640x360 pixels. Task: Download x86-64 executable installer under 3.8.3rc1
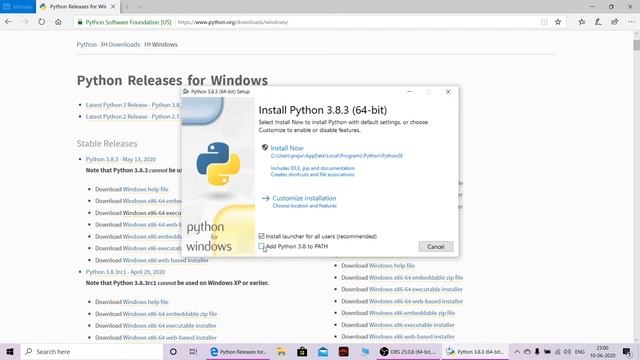pyautogui.click(x=169, y=326)
